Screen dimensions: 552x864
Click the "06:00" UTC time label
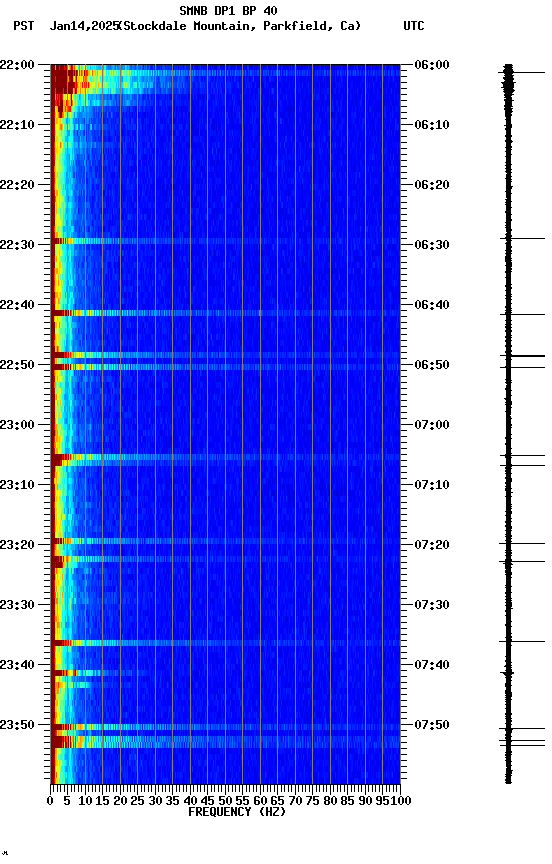[432, 65]
